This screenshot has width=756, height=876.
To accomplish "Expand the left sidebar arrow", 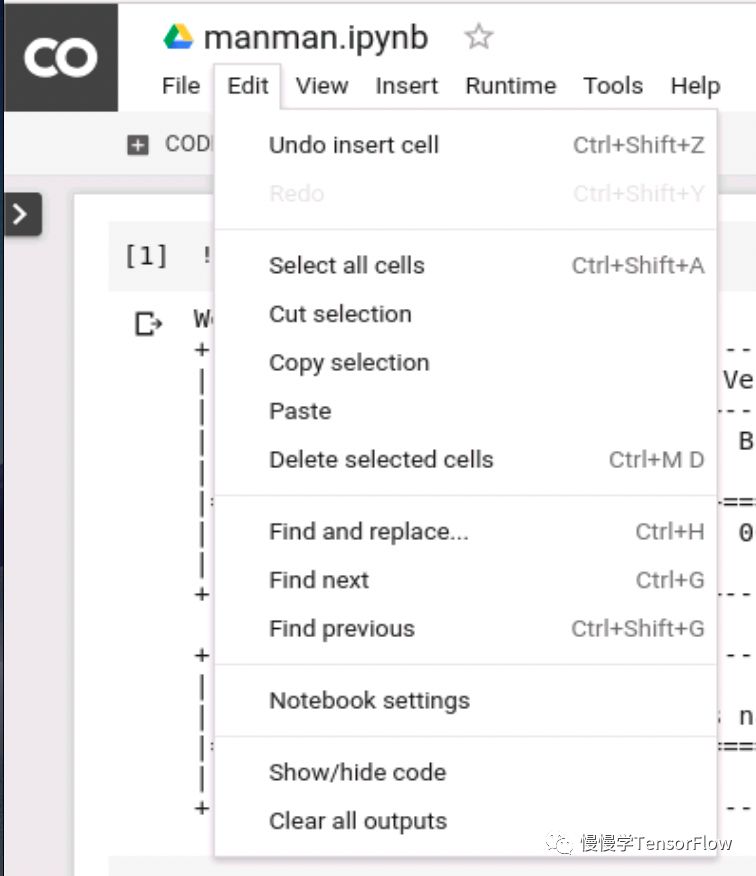I will [x=21, y=214].
